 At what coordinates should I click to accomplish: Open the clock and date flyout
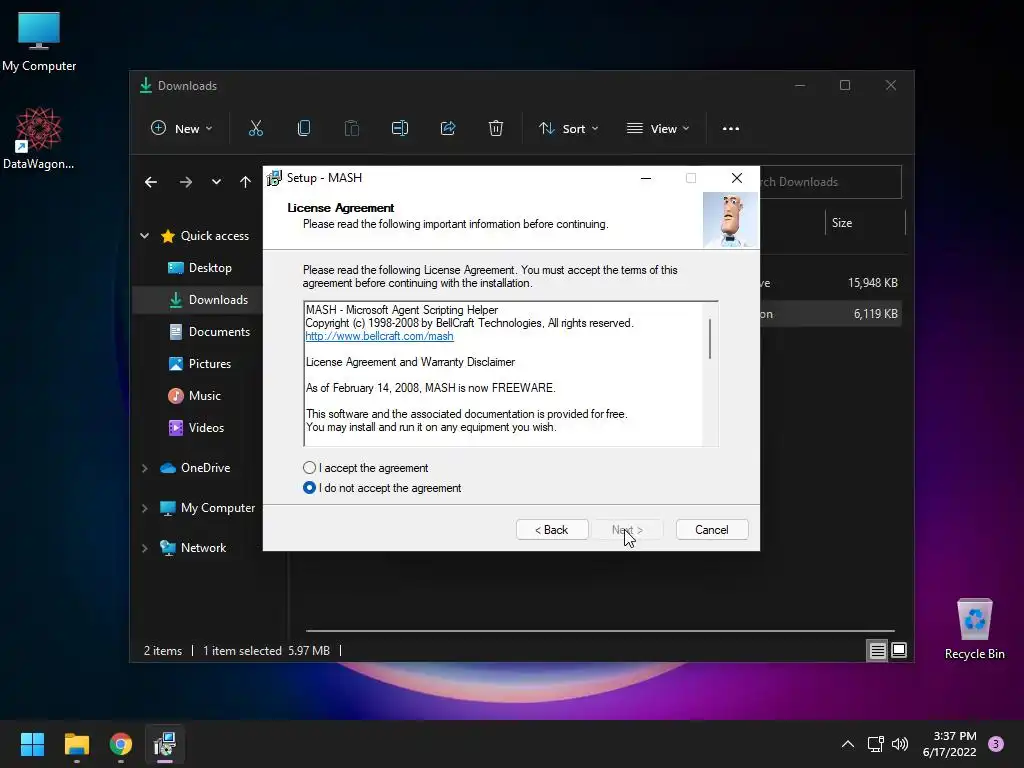(x=950, y=744)
